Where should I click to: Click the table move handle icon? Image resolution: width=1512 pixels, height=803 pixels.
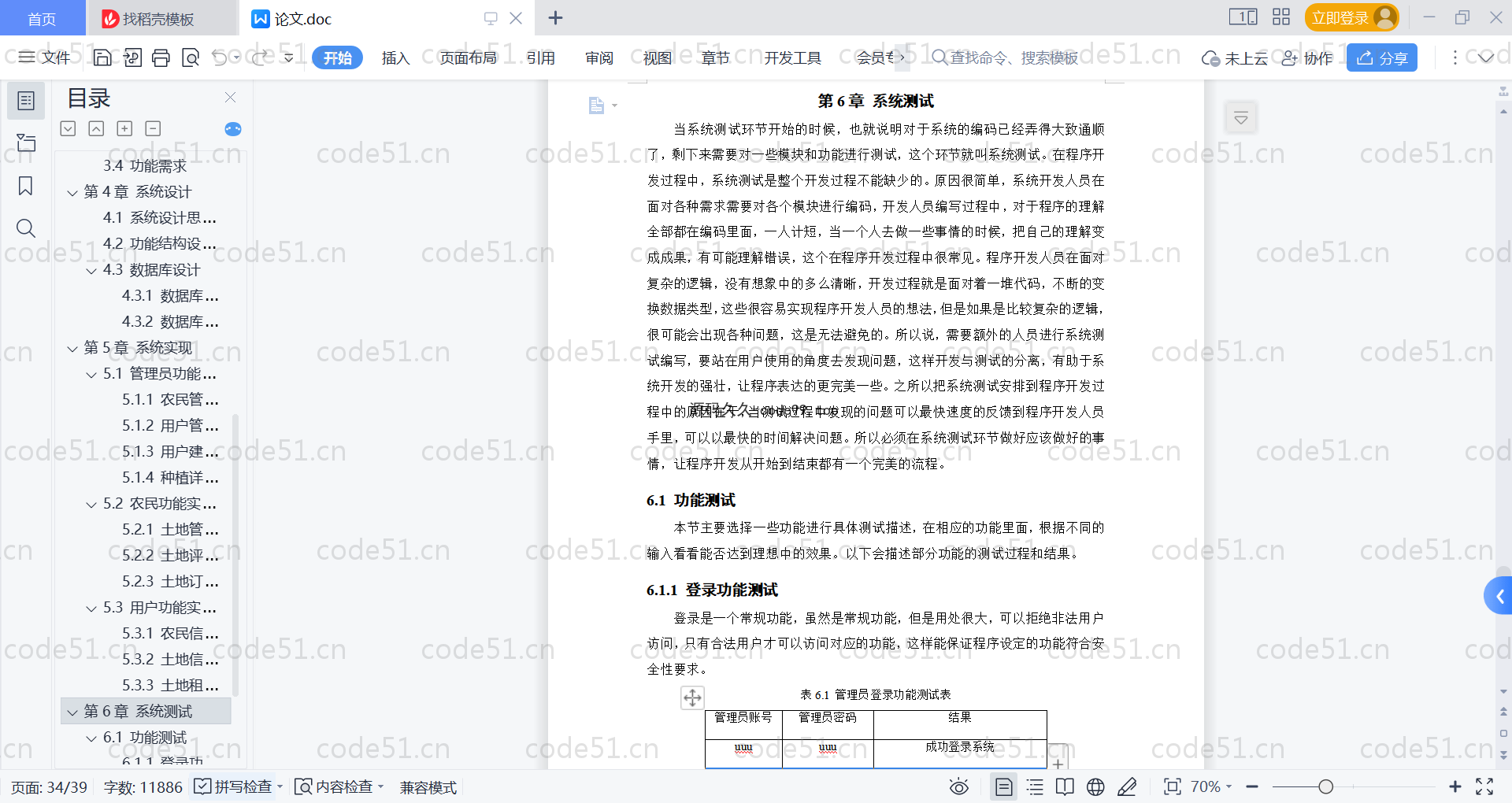(x=692, y=698)
